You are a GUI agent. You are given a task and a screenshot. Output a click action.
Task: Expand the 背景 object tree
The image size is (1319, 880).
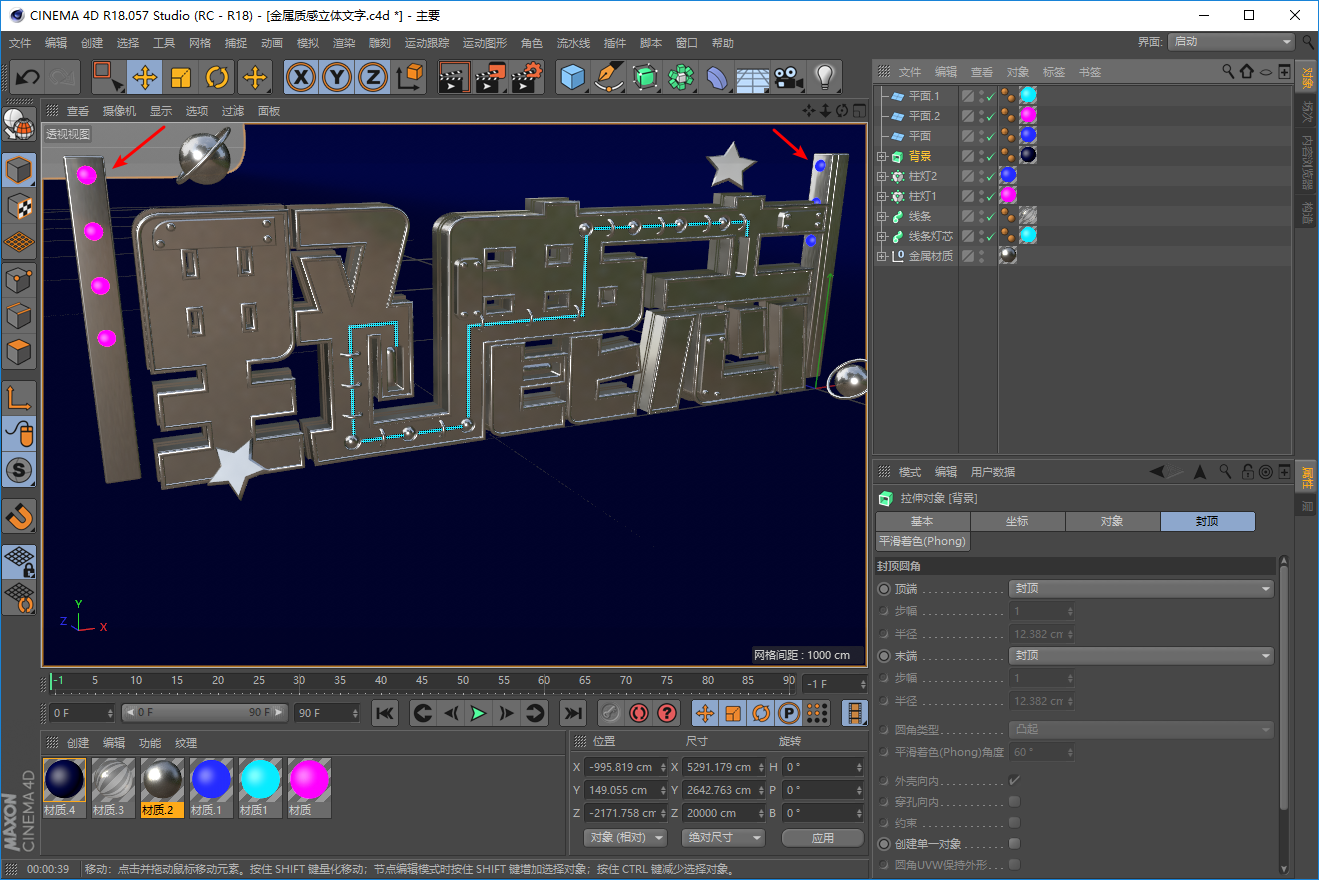pos(882,156)
